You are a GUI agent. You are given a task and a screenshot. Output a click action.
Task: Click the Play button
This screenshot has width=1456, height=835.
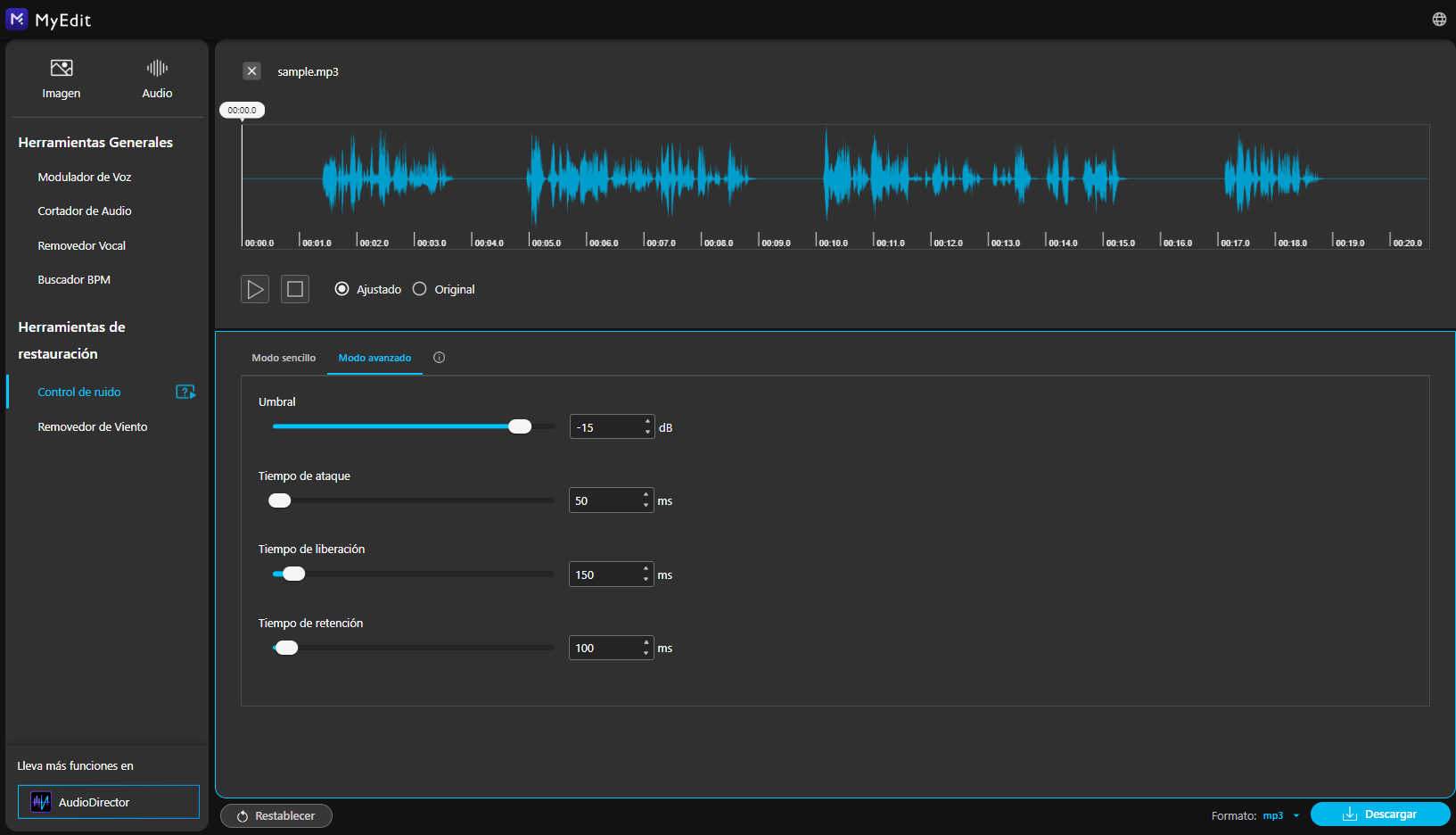pyautogui.click(x=255, y=289)
